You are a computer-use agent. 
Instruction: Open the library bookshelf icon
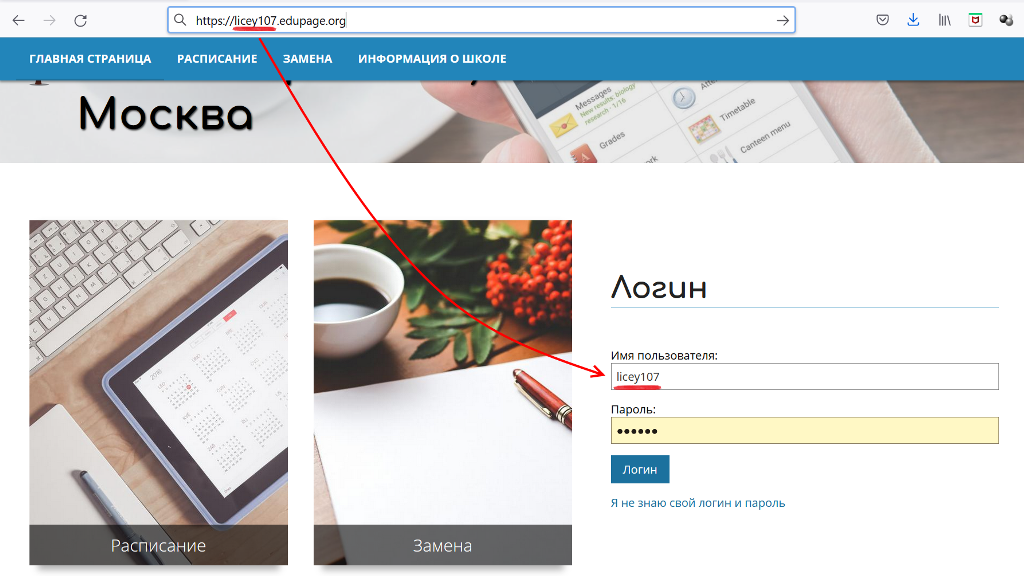click(x=944, y=20)
